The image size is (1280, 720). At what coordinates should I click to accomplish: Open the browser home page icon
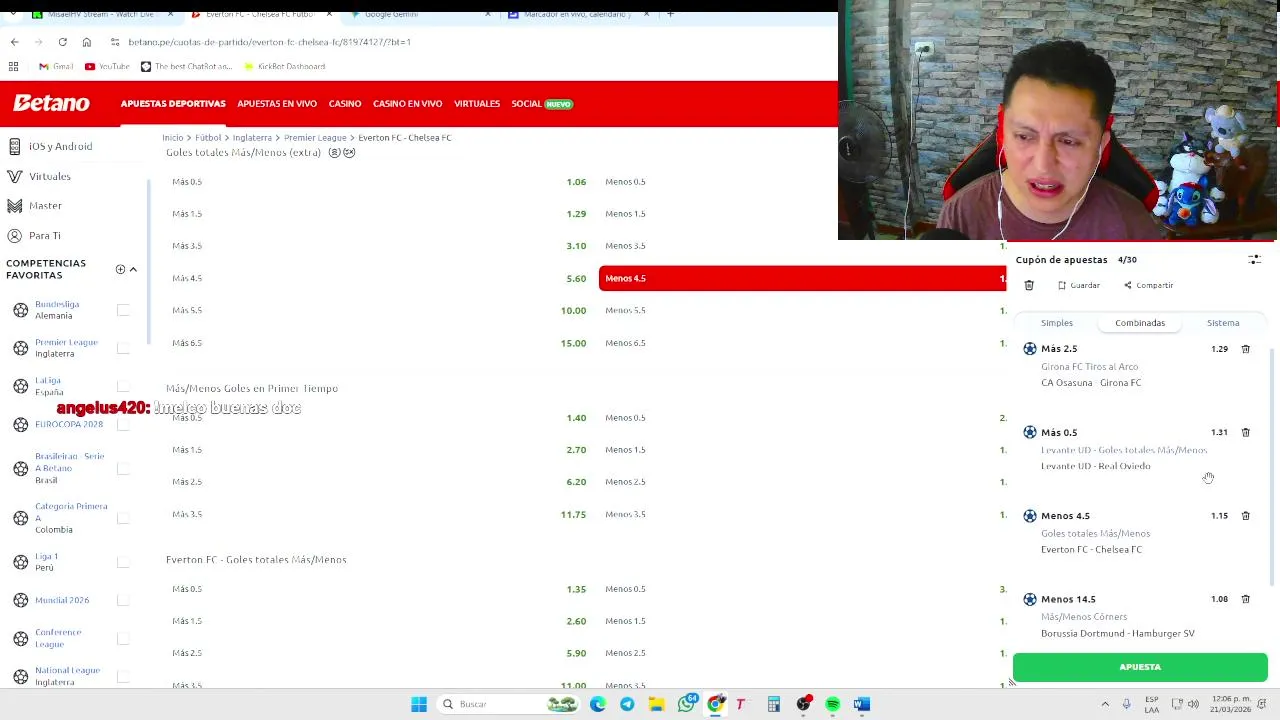87,42
